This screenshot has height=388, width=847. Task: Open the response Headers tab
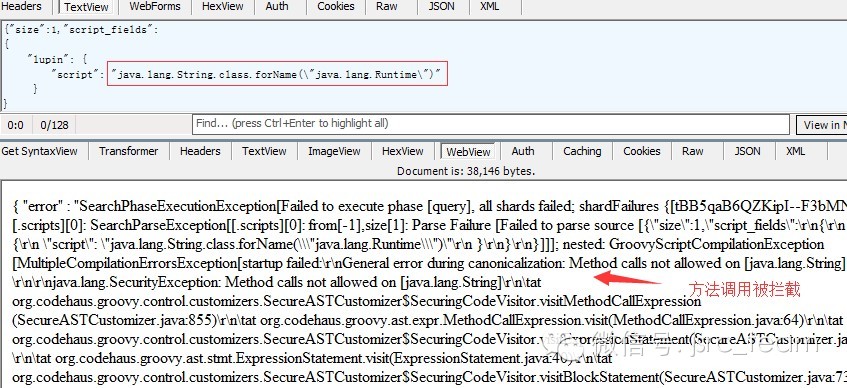200,151
